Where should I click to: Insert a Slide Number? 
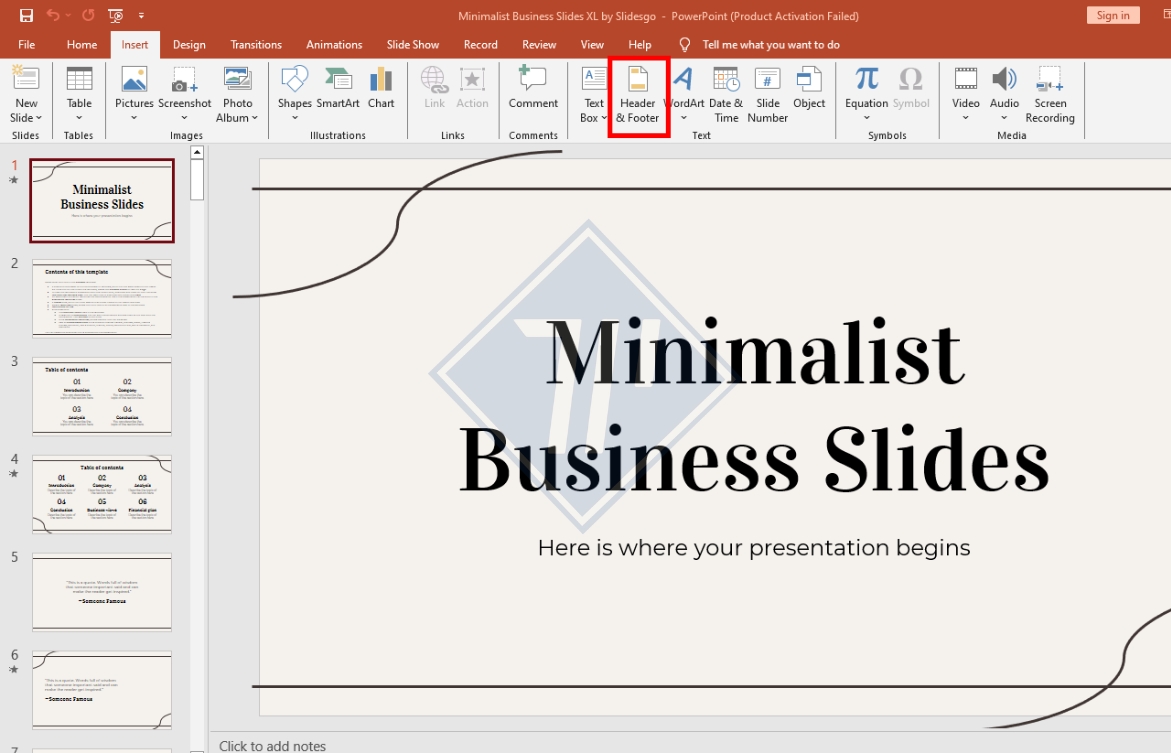point(767,95)
